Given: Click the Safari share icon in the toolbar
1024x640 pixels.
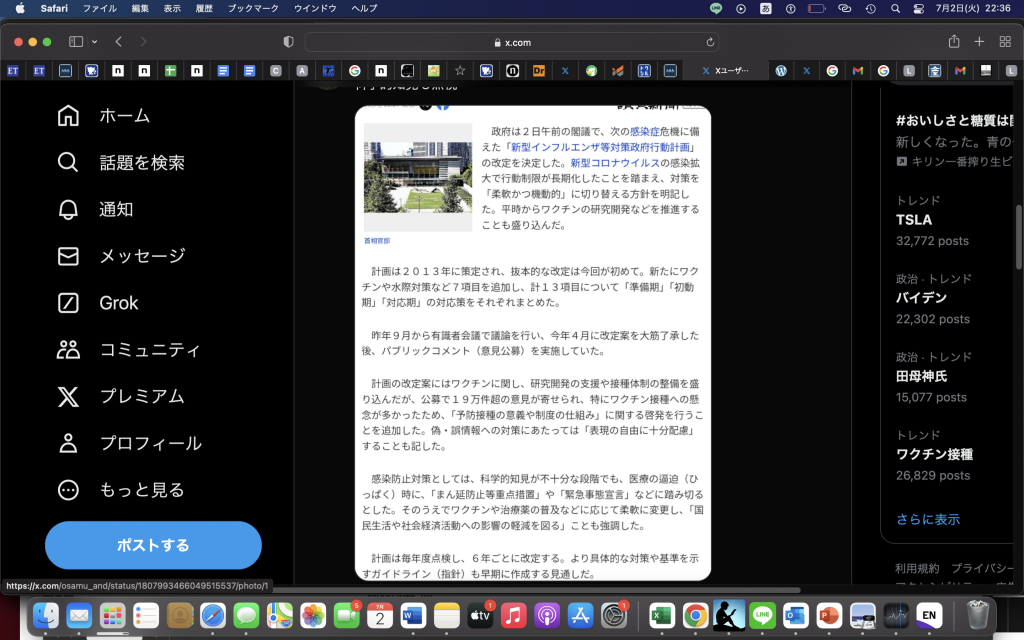Looking at the screenshot, I should point(954,42).
